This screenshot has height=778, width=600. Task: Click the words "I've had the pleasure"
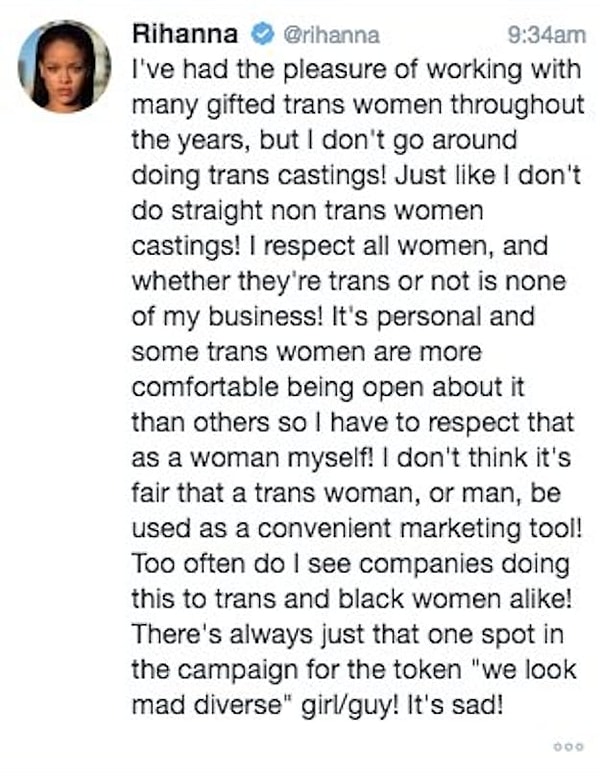pyautogui.click(x=227, y=69)
